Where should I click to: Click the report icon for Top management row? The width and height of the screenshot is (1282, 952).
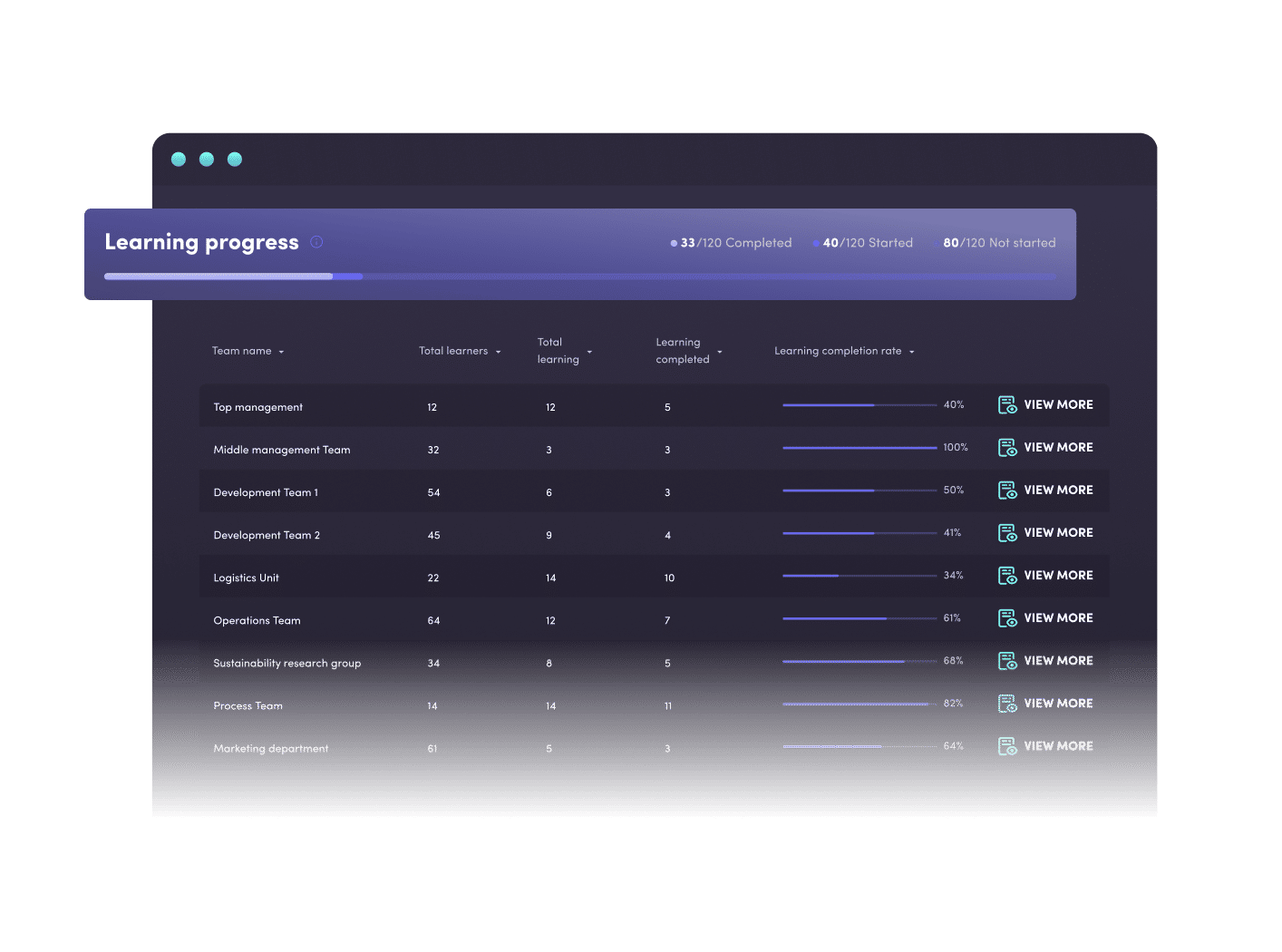pyautogui.click(x=1007, y=404)
